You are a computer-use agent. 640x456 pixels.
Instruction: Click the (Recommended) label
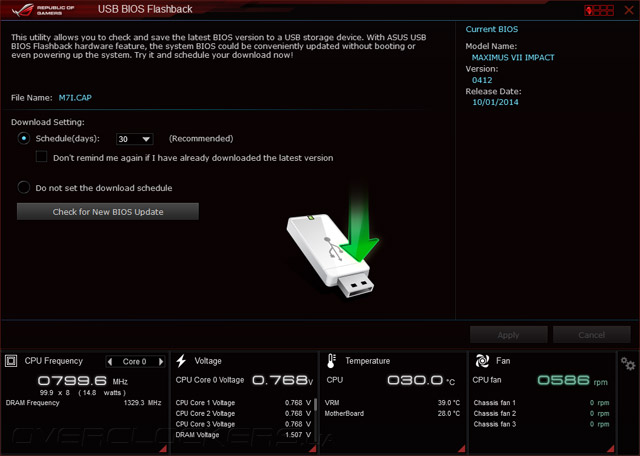pos(201,139)
